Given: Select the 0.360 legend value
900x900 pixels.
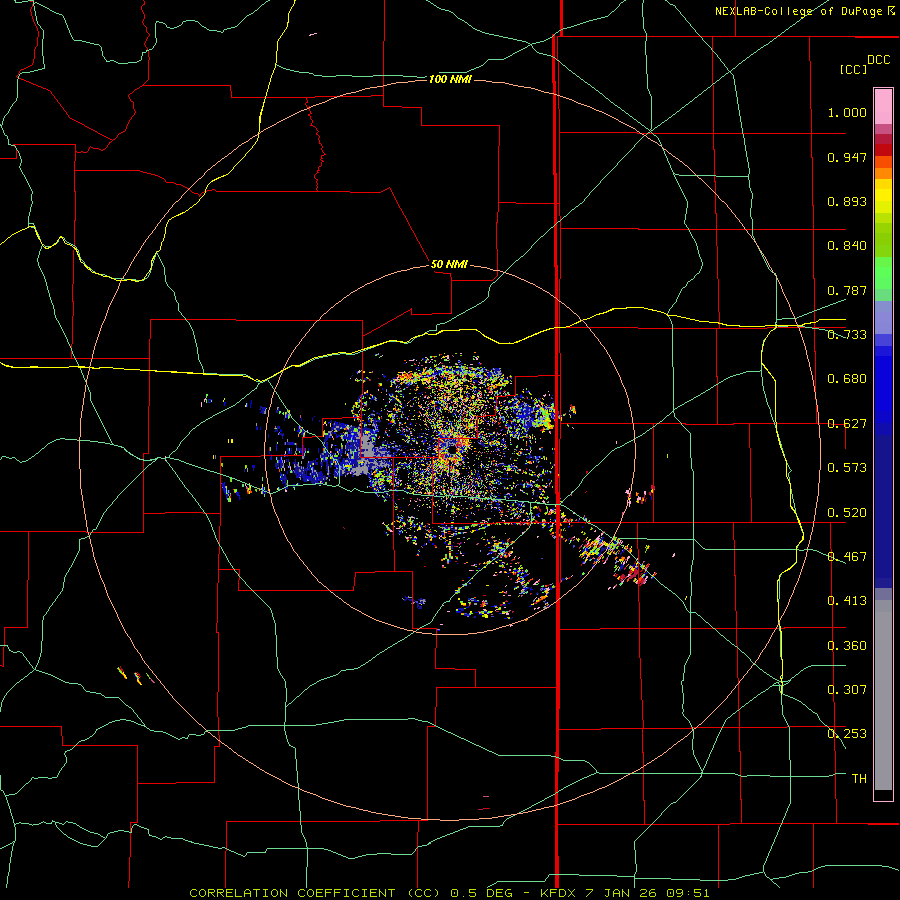Looking at the screenshot, I should (847, 646).
